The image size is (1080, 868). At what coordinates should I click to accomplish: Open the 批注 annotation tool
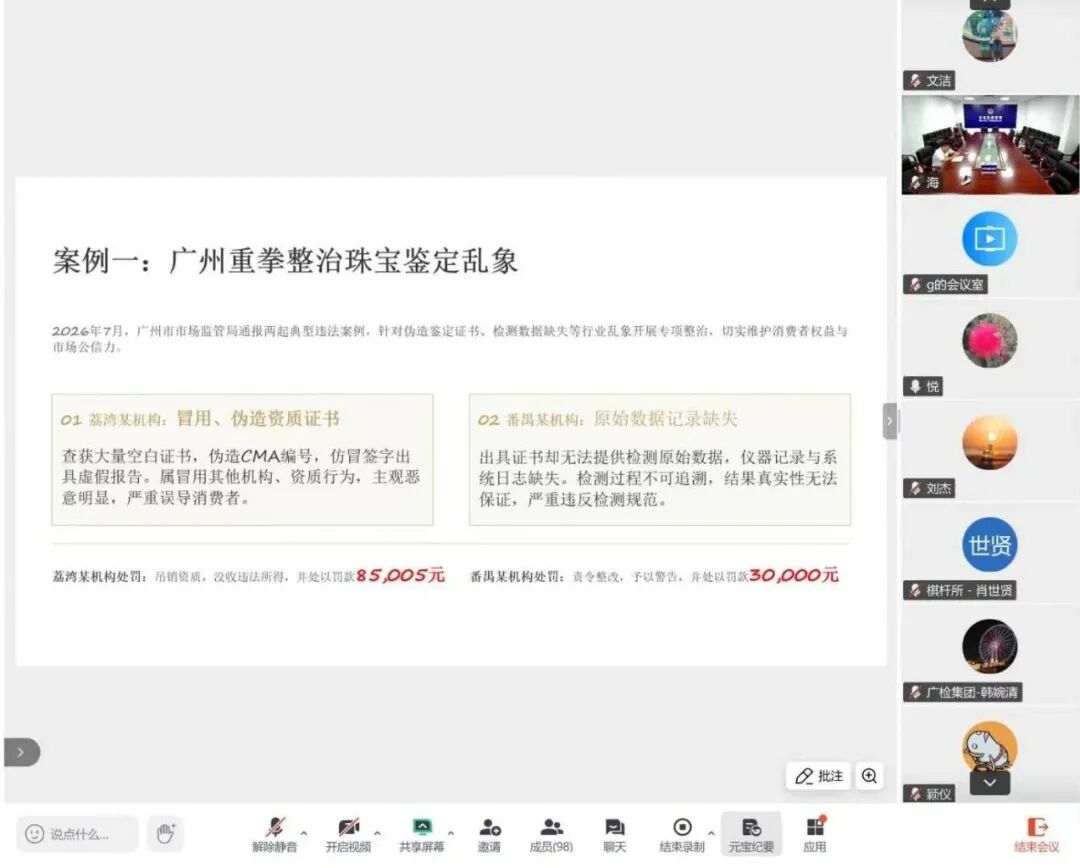point(818,776)
